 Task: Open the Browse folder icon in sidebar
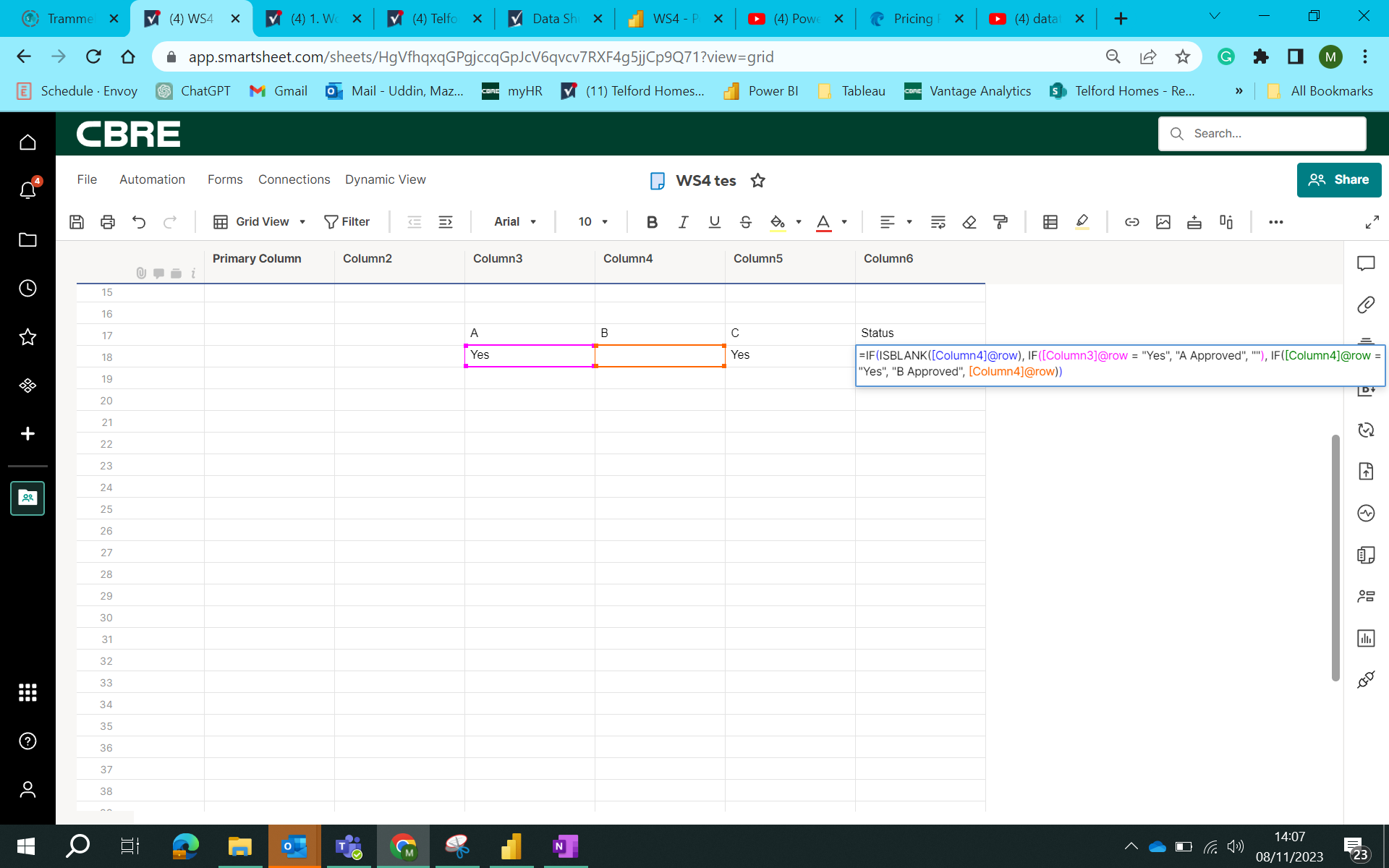coord(27,239)
